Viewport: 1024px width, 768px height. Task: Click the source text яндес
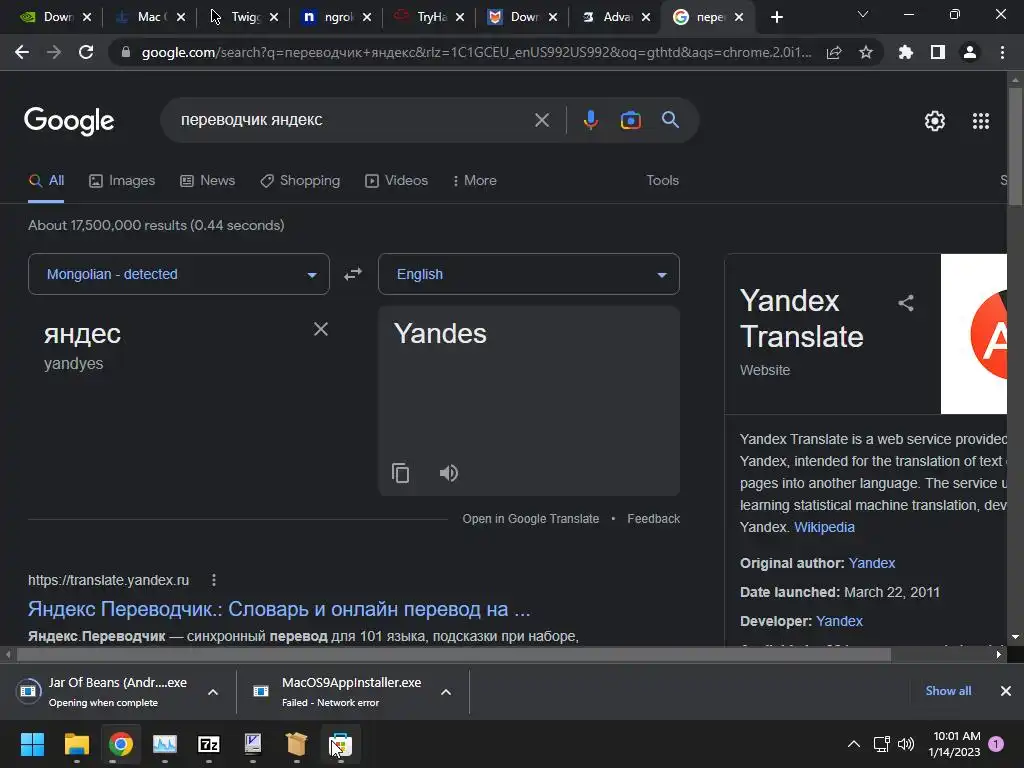[82, 334]
